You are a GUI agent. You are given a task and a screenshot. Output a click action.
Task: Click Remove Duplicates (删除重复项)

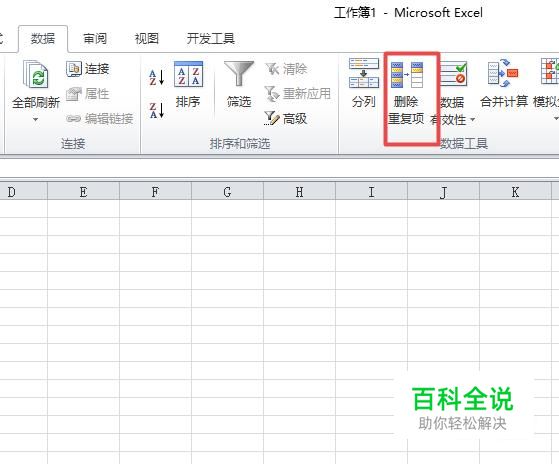tap(406, 93)
